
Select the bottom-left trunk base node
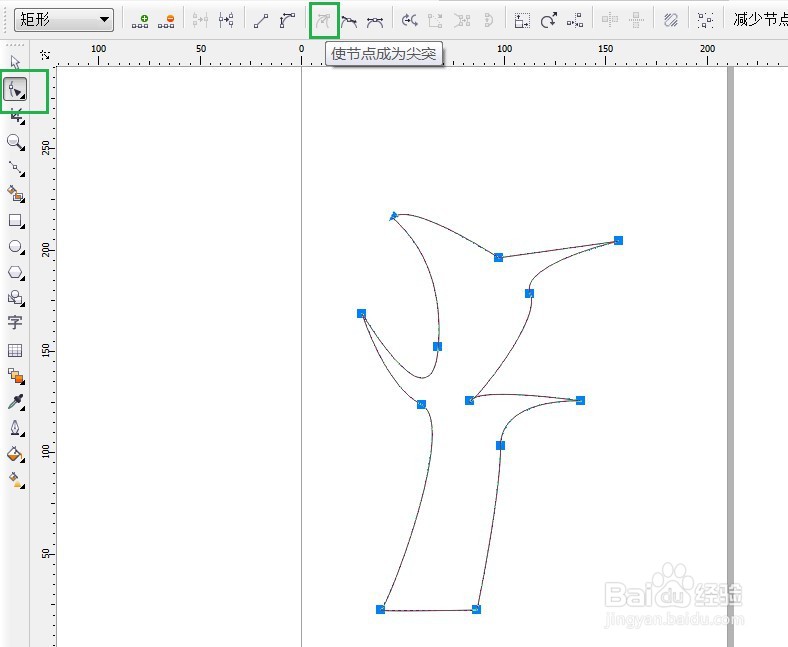pyautogui.click(x=380, y=609)
